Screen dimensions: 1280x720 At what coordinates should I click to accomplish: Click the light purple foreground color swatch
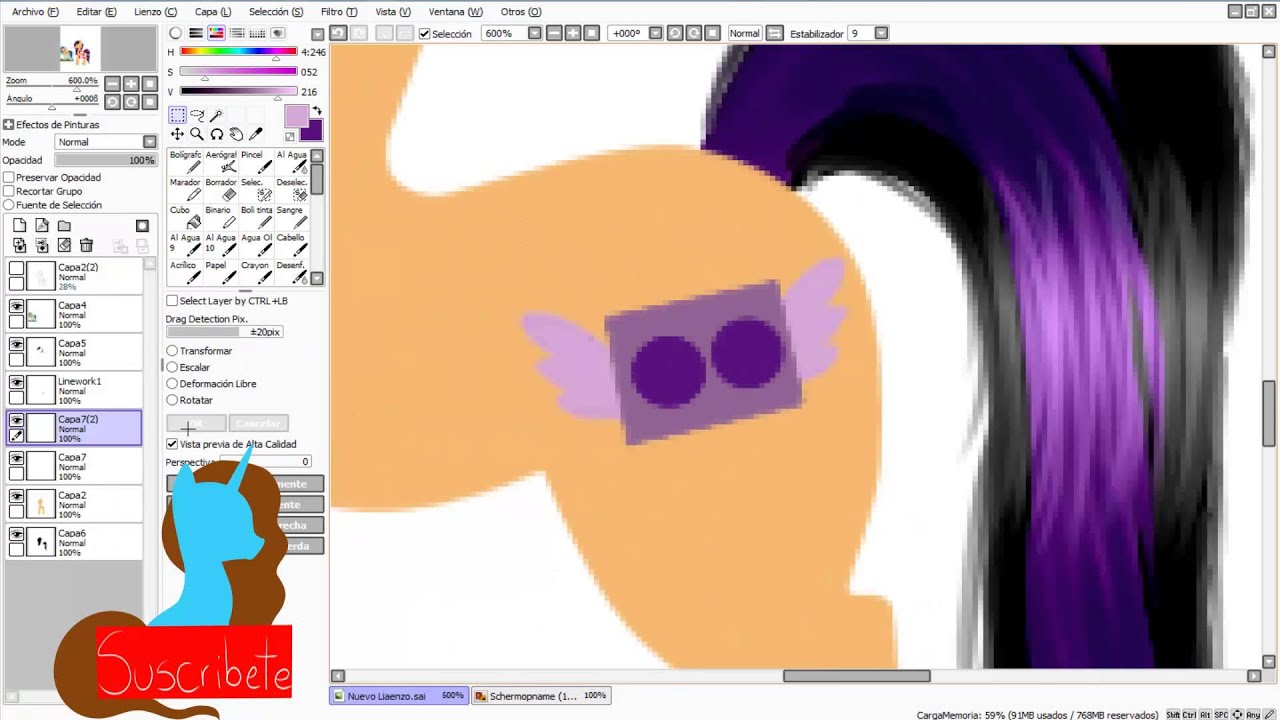(296, 117)
